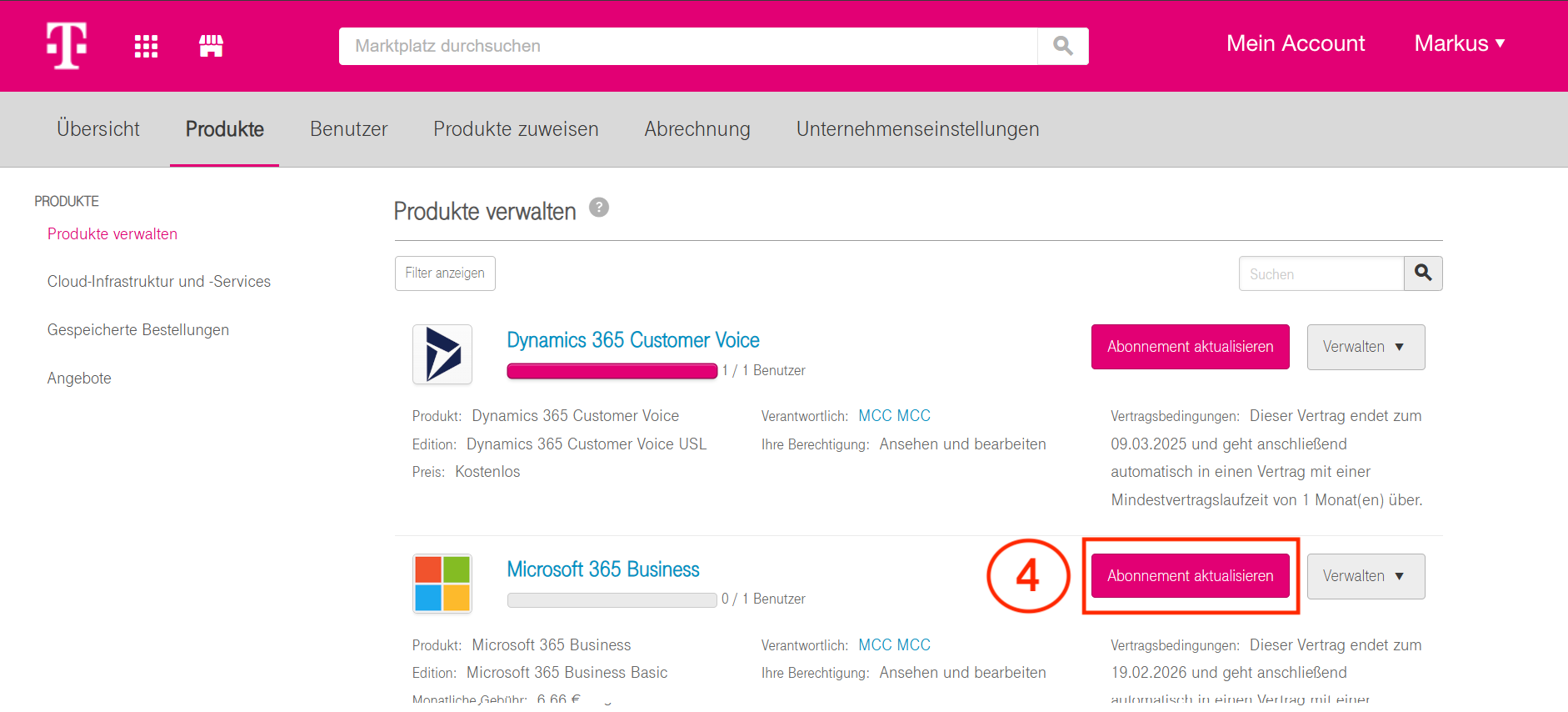The width and height of the screenshot is (1568, 712).
Task: Click the marketplace search magnifier icon
Action: tap(1062, 46)
